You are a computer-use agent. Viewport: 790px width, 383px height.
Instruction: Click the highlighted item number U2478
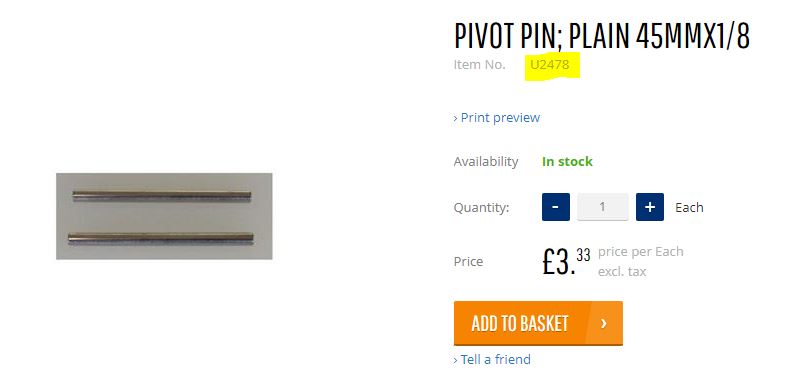[550, 65]
